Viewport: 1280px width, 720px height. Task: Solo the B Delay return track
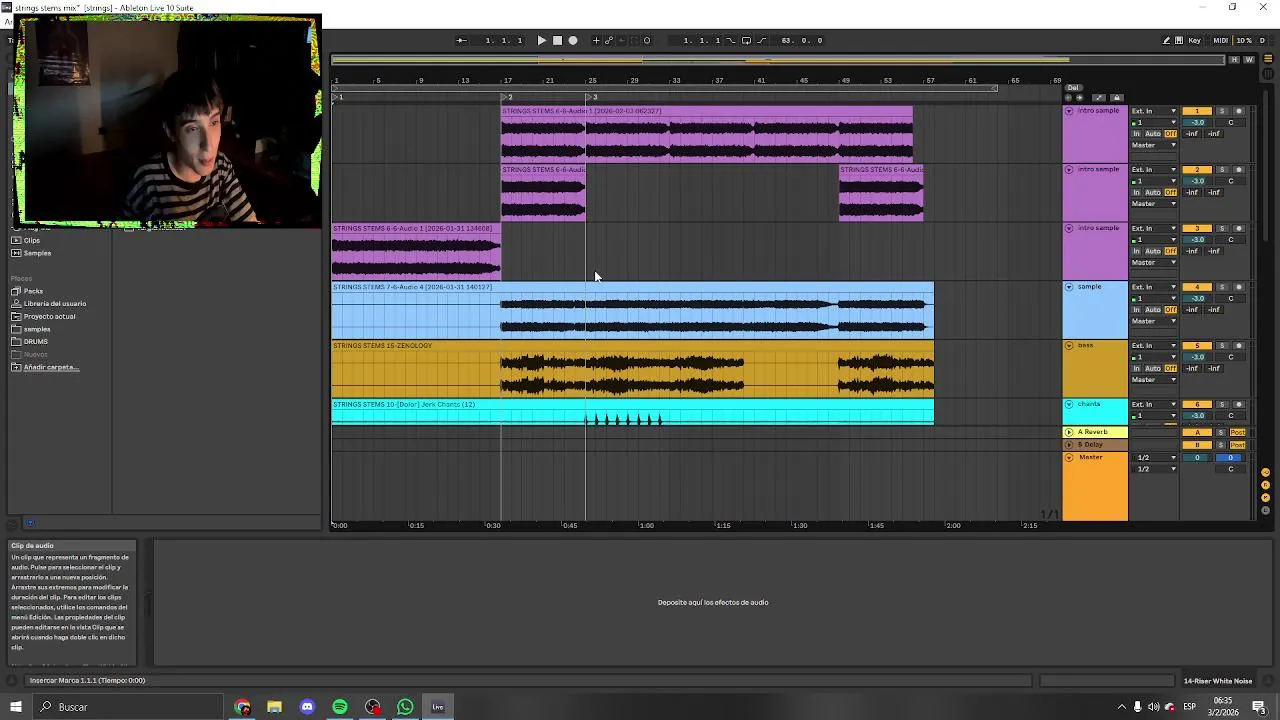[1221, 445]
